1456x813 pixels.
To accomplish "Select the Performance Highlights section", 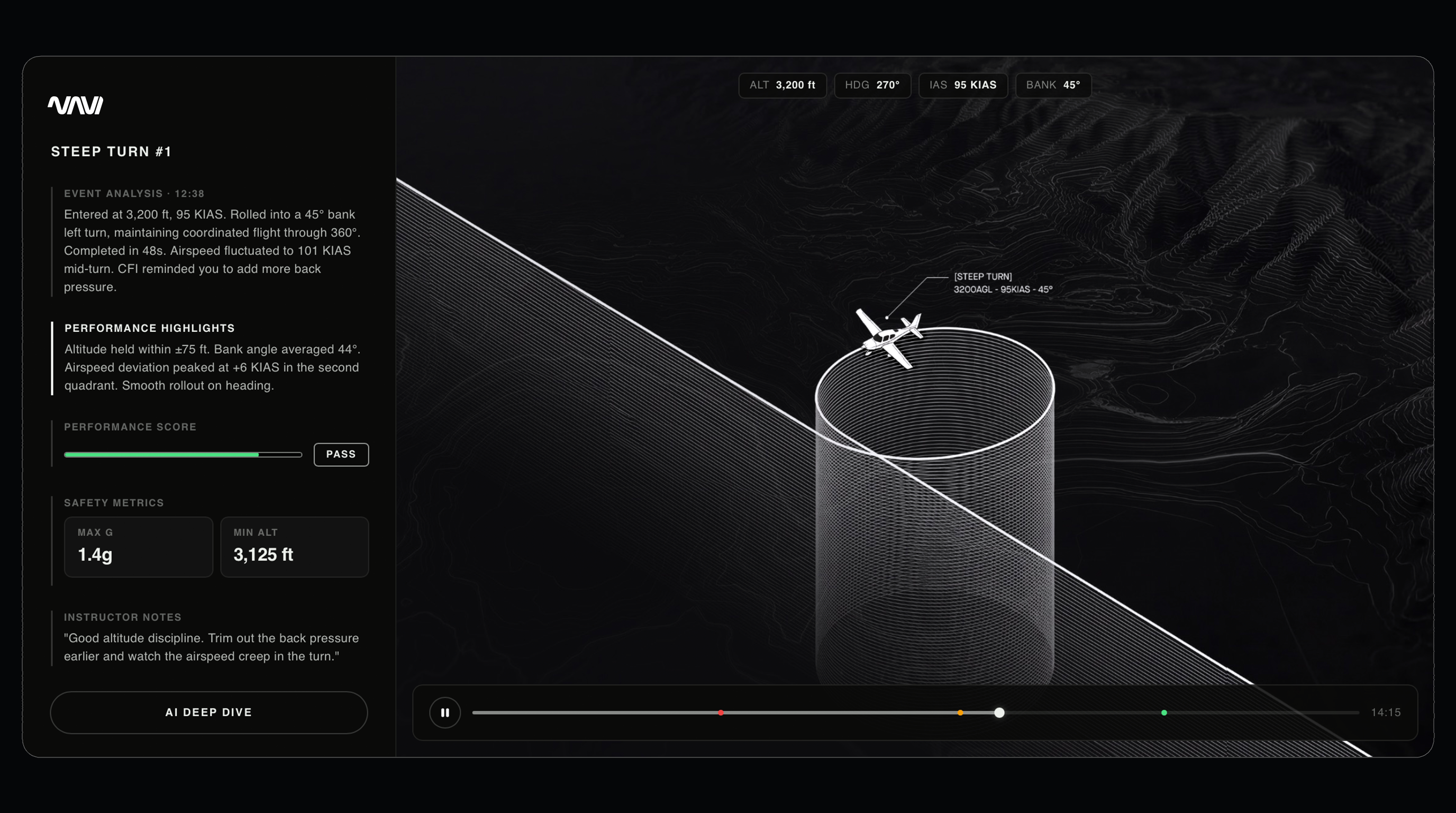I will (x=212, y=358).
